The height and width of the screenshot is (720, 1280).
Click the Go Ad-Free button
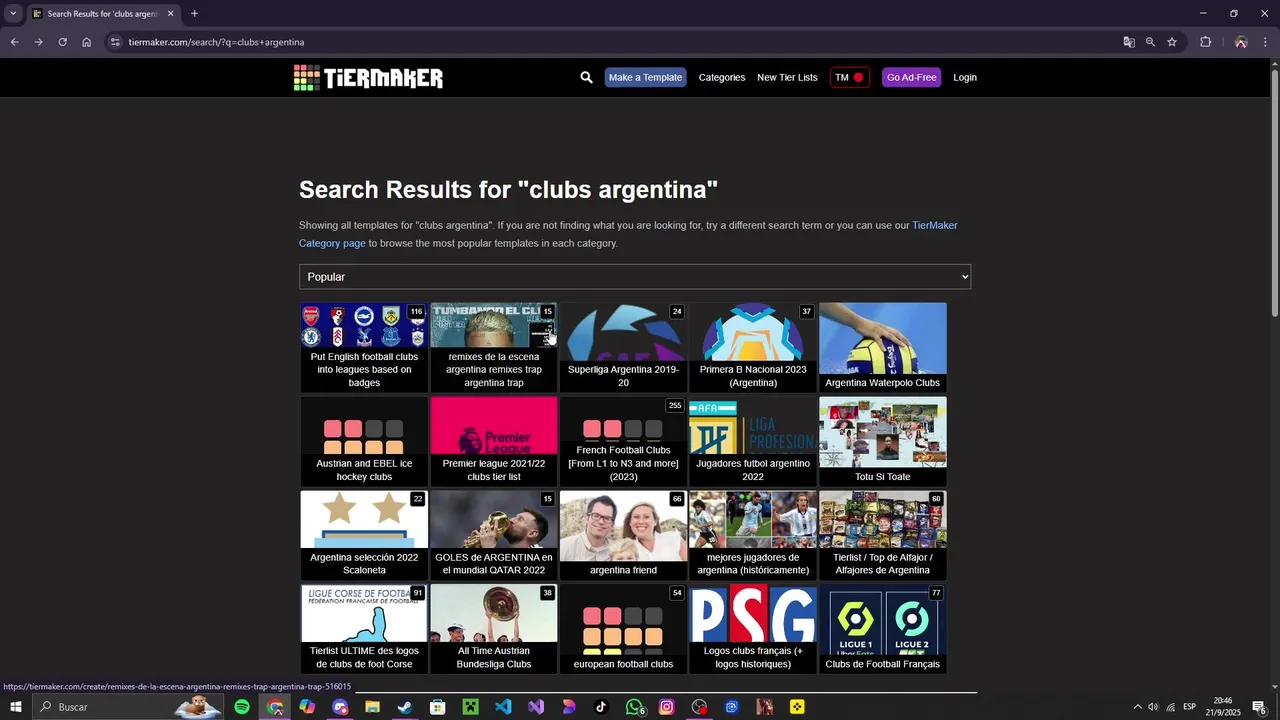coord(911,77)
